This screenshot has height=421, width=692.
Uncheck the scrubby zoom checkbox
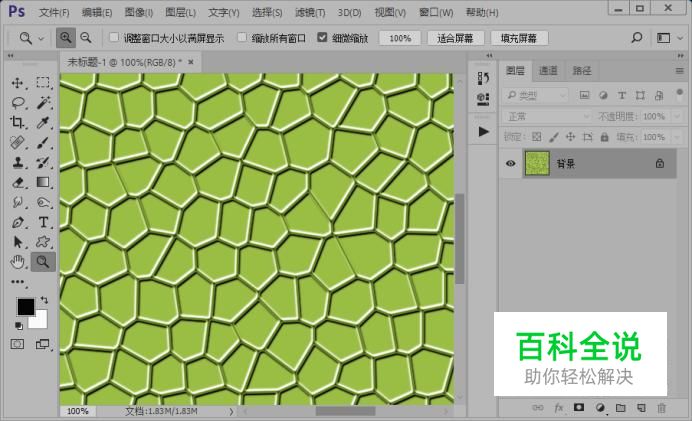click(x=322, y=38)
